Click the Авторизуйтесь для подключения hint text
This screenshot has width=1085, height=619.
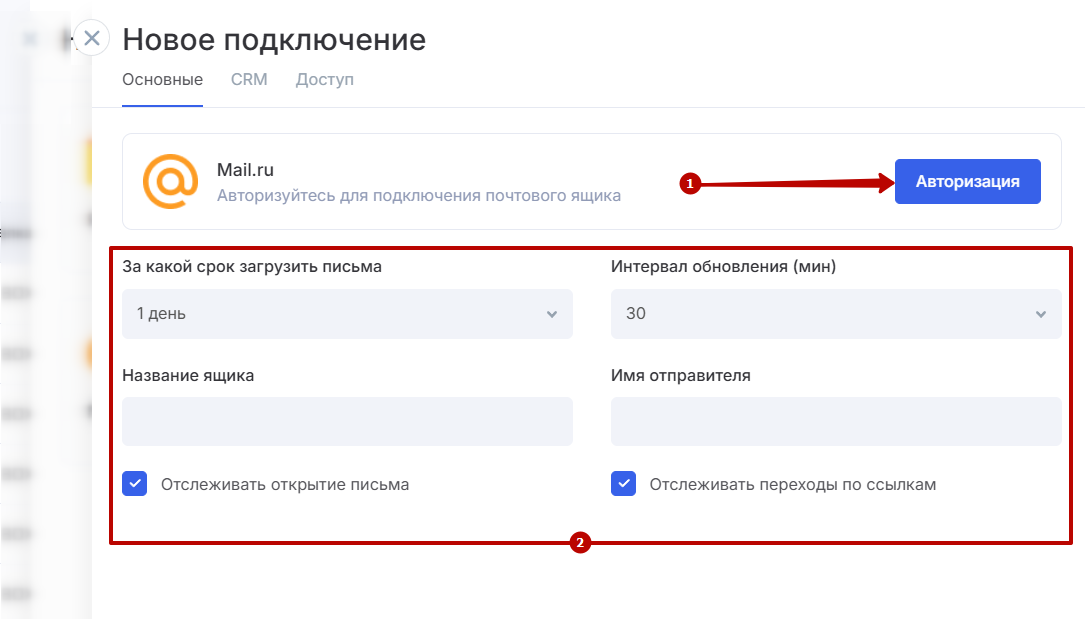[418, 196]
